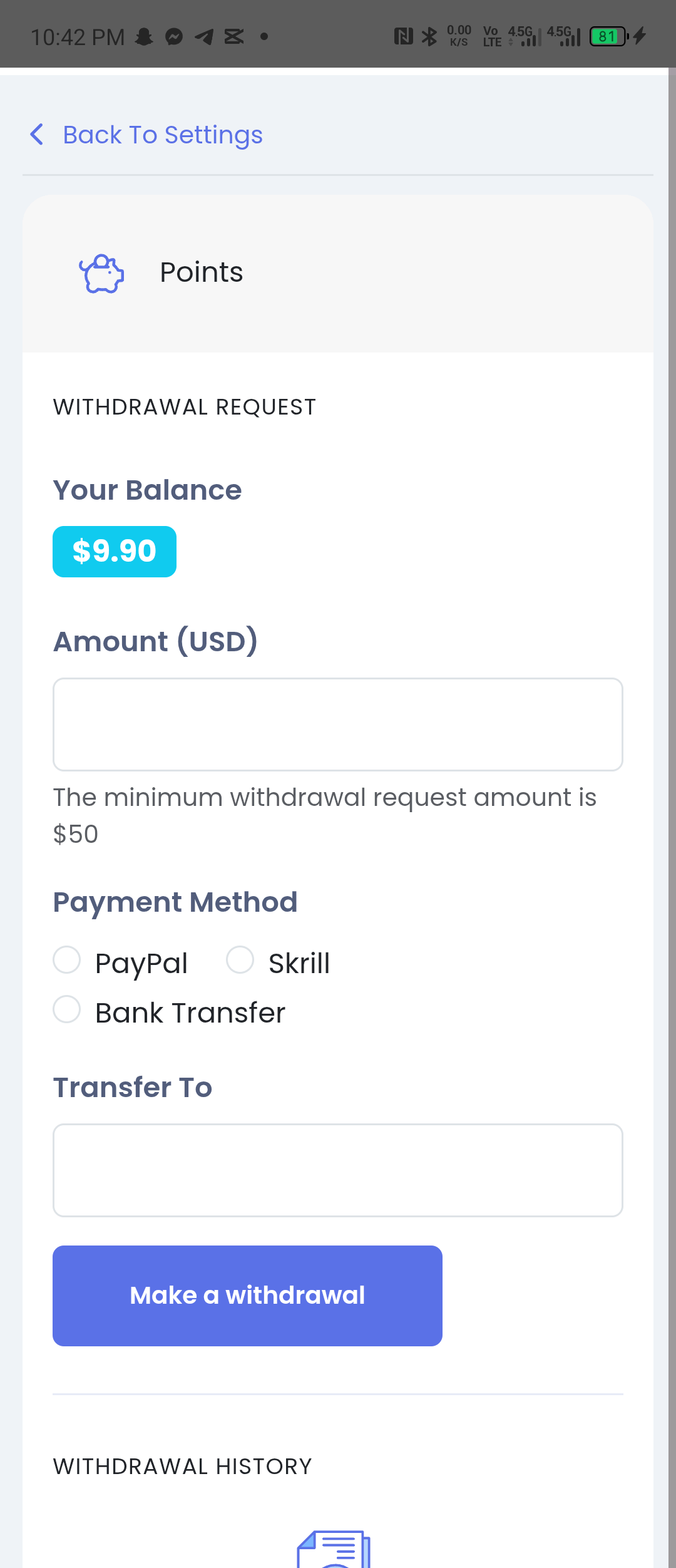Tap the clock time in status bar
Viewport: 676px width, 1568px height.
tap(78, 38)
